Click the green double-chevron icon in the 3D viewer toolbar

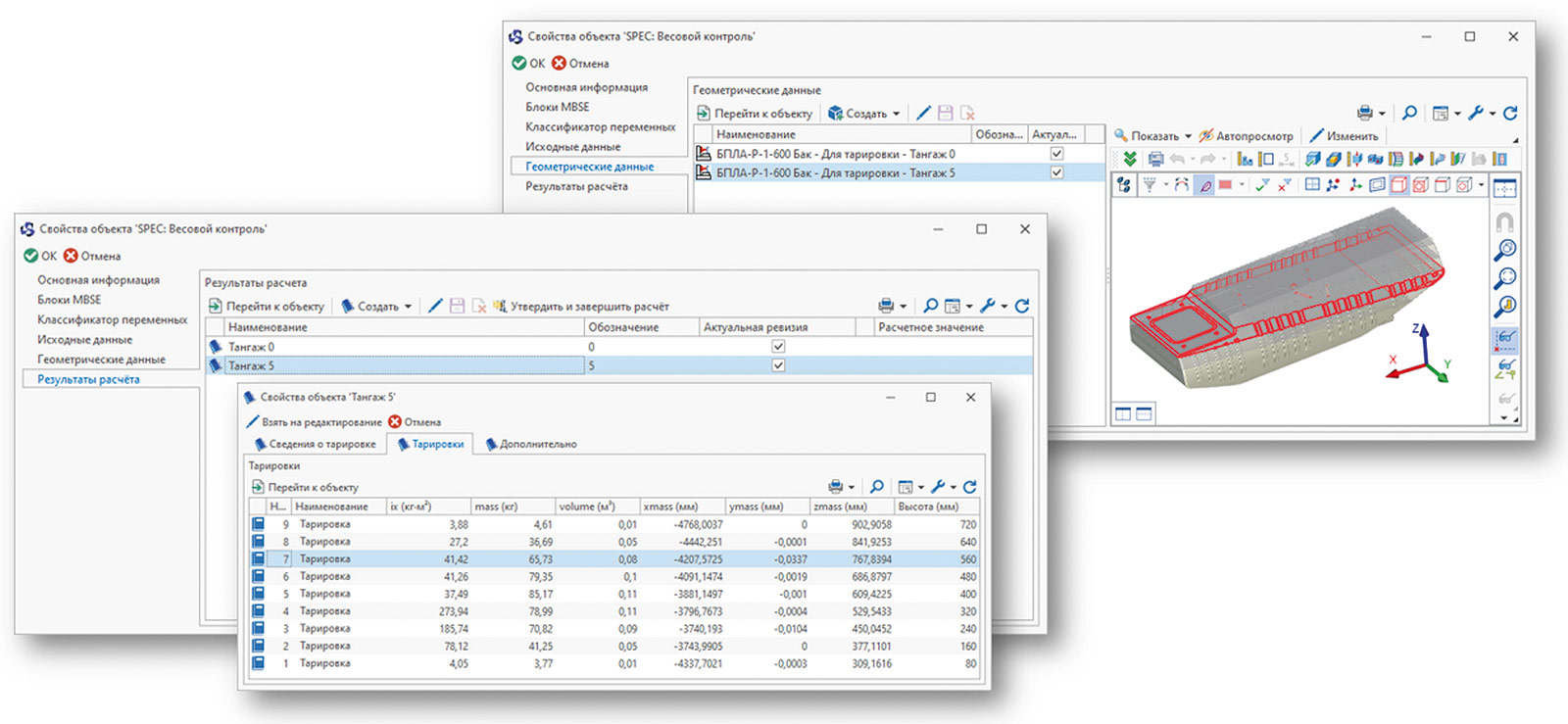coord(1131,158)
